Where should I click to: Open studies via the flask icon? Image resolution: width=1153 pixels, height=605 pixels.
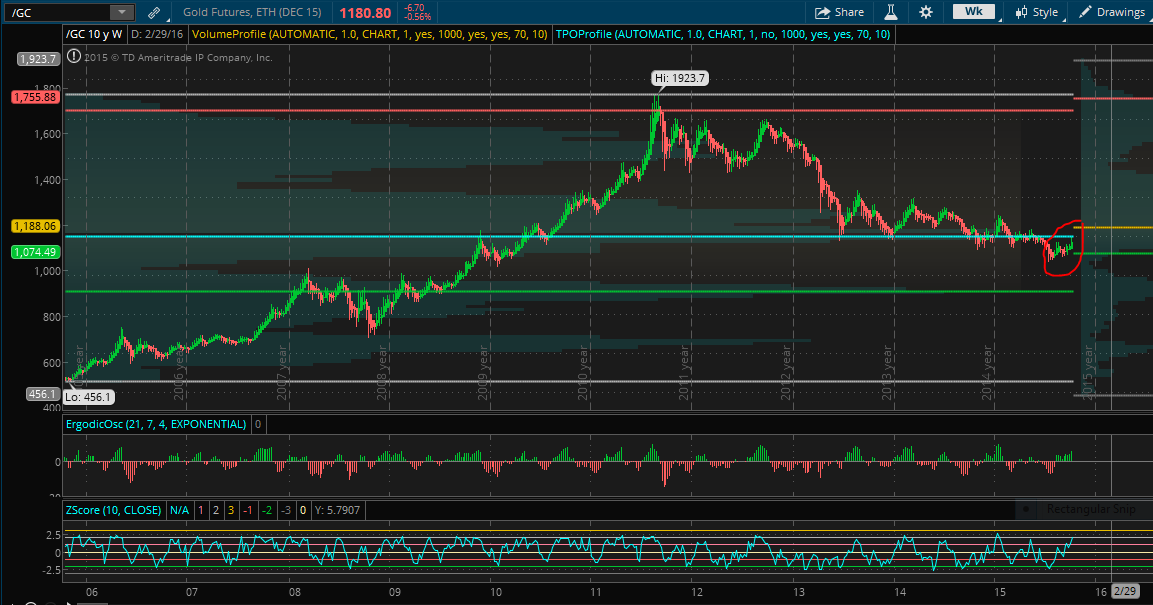click(x=890, y=12)
